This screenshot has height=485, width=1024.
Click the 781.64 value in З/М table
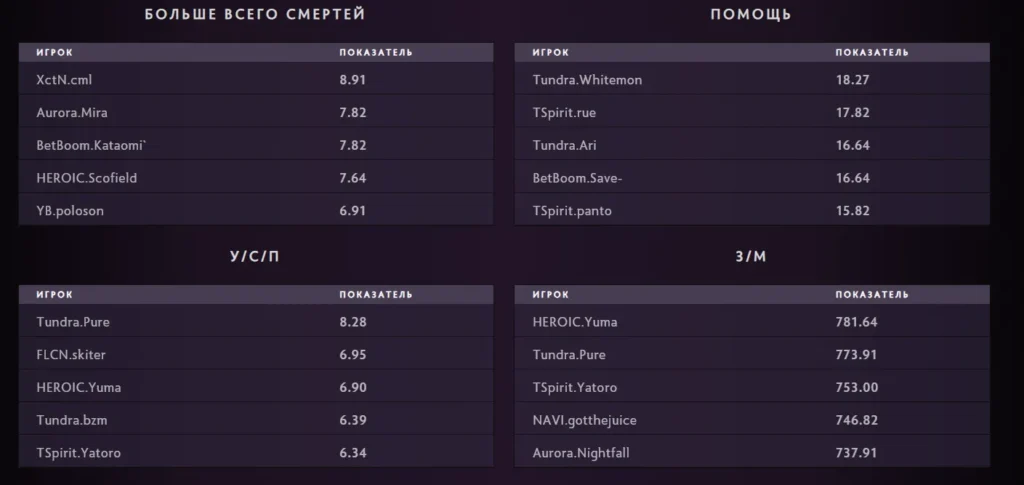tap(856, 323)
